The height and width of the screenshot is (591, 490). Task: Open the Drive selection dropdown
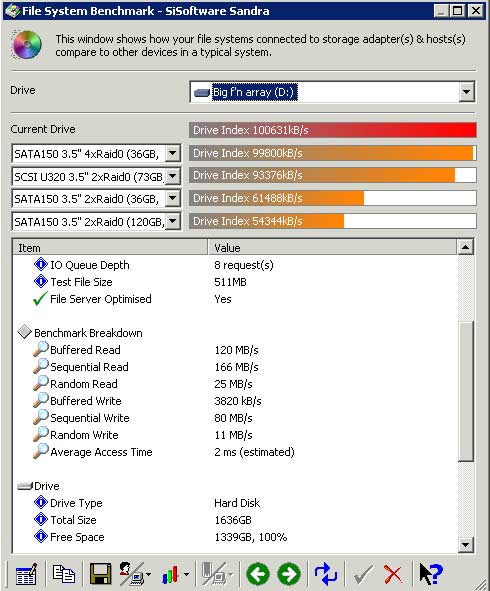[466, 92]
